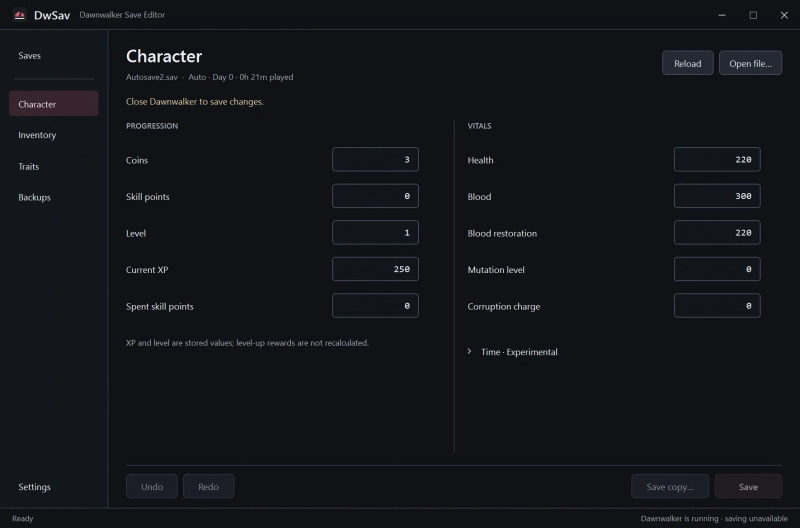Click into the Current XP field
This screenshot has height=528, width=800.
coord(375,269)
